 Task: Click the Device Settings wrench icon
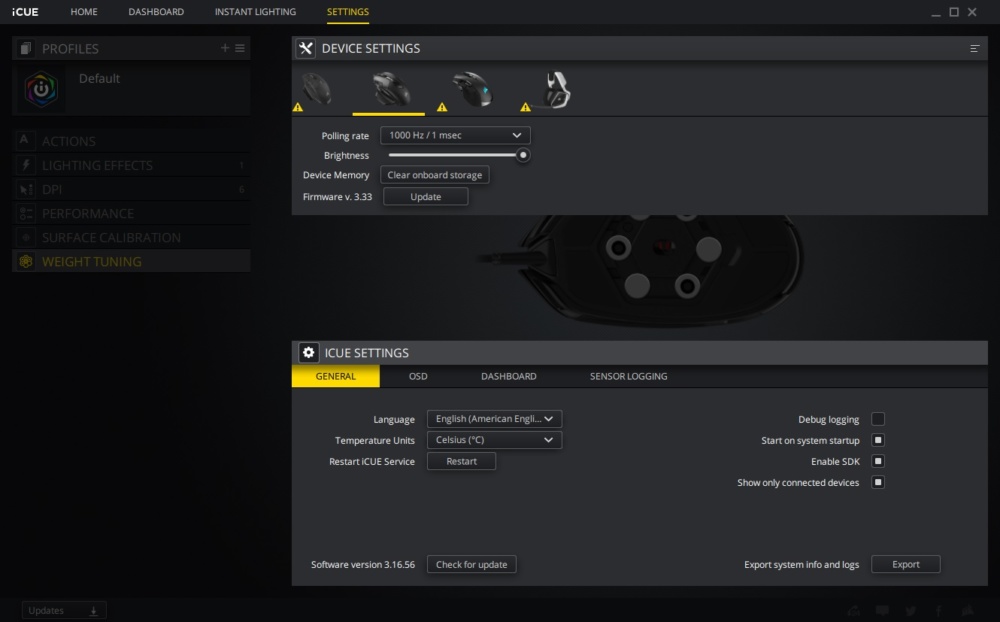click(306, 48)
